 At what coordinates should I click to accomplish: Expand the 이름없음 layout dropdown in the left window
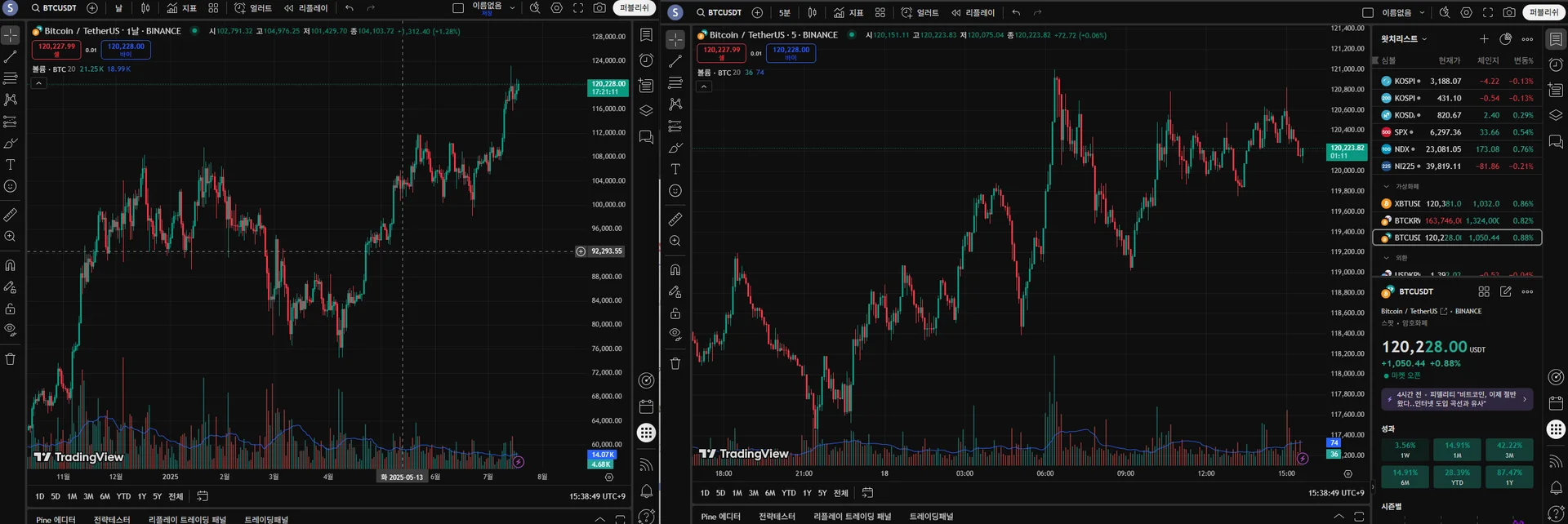[512, 8]
